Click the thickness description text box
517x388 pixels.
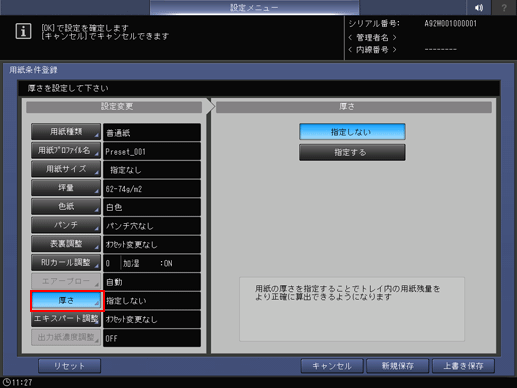click(352, 309)
